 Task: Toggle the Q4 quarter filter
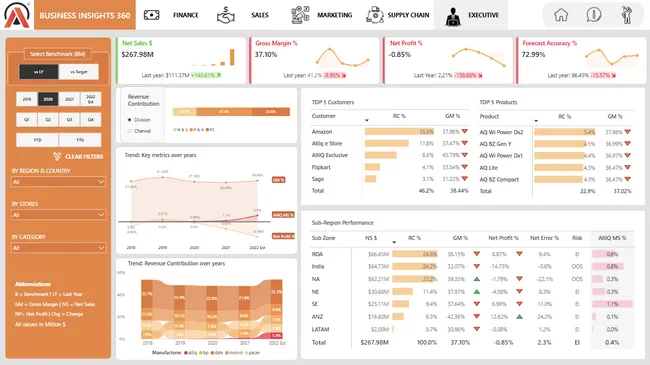point(91,119)
